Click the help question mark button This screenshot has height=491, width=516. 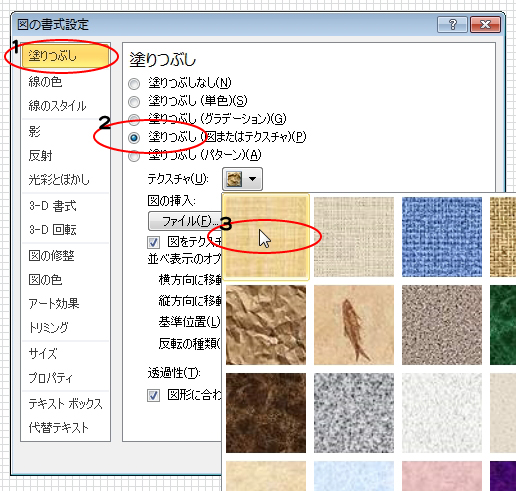[452, 24]
